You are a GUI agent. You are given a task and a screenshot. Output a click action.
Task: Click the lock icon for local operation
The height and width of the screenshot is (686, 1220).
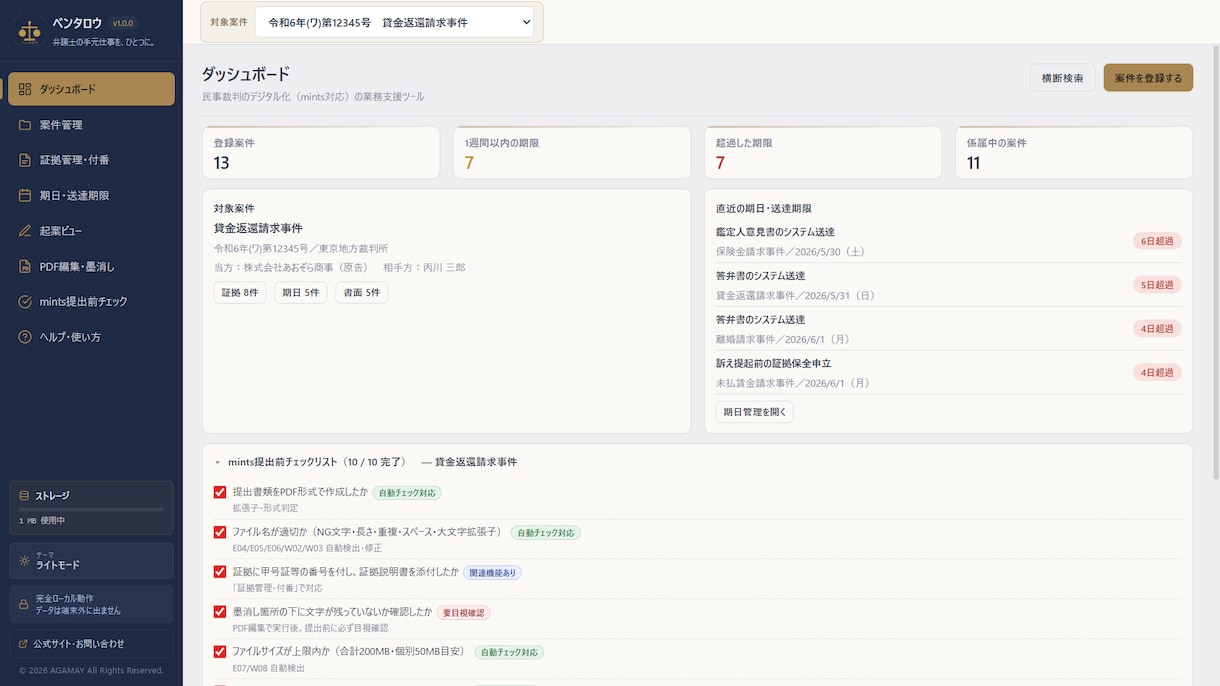(24, 604)
